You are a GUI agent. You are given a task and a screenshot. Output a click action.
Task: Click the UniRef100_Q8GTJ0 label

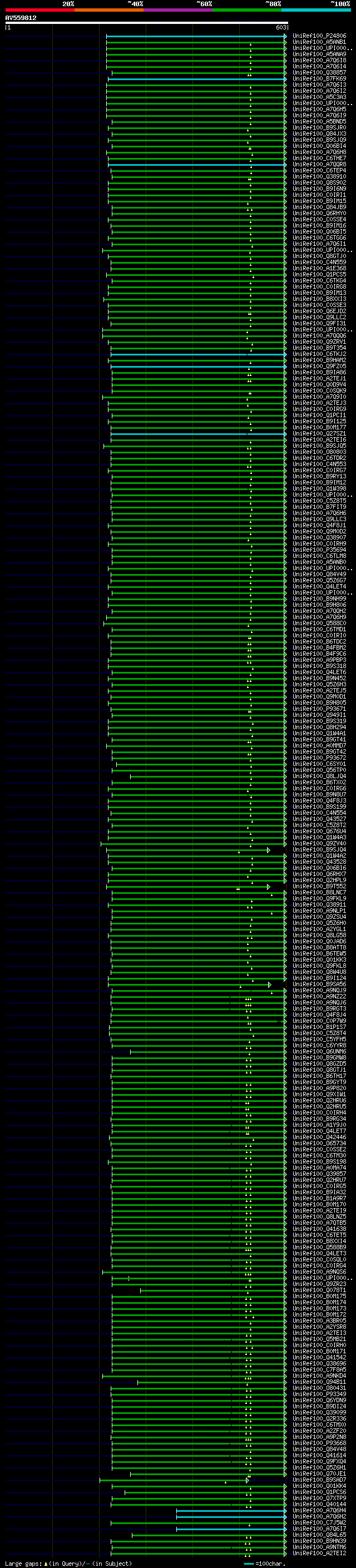click(319, 256)
